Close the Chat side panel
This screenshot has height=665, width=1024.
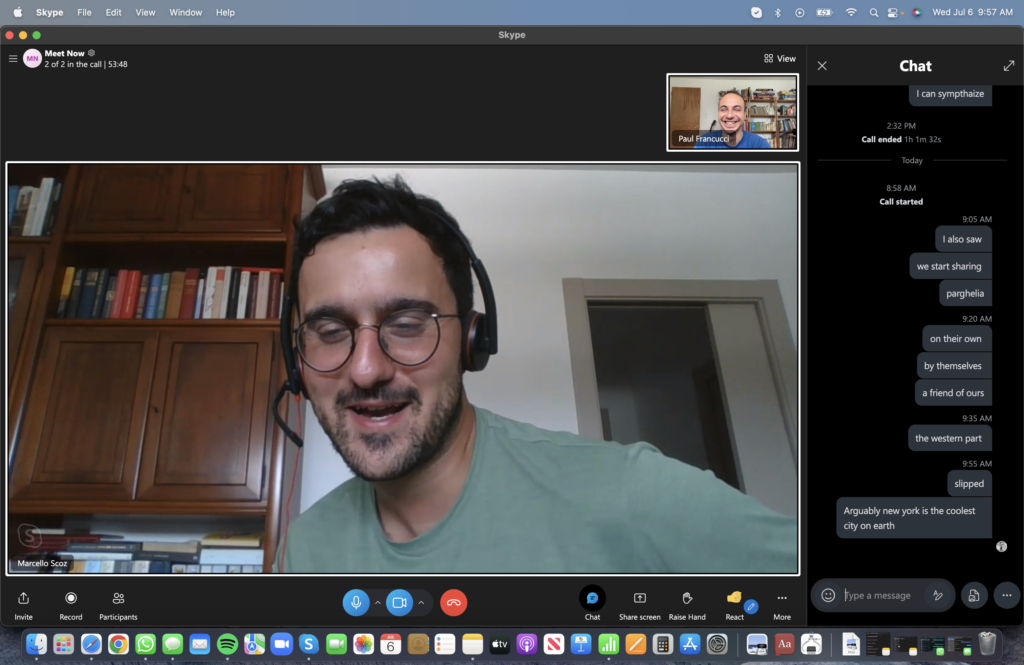(x=822, y=66)
